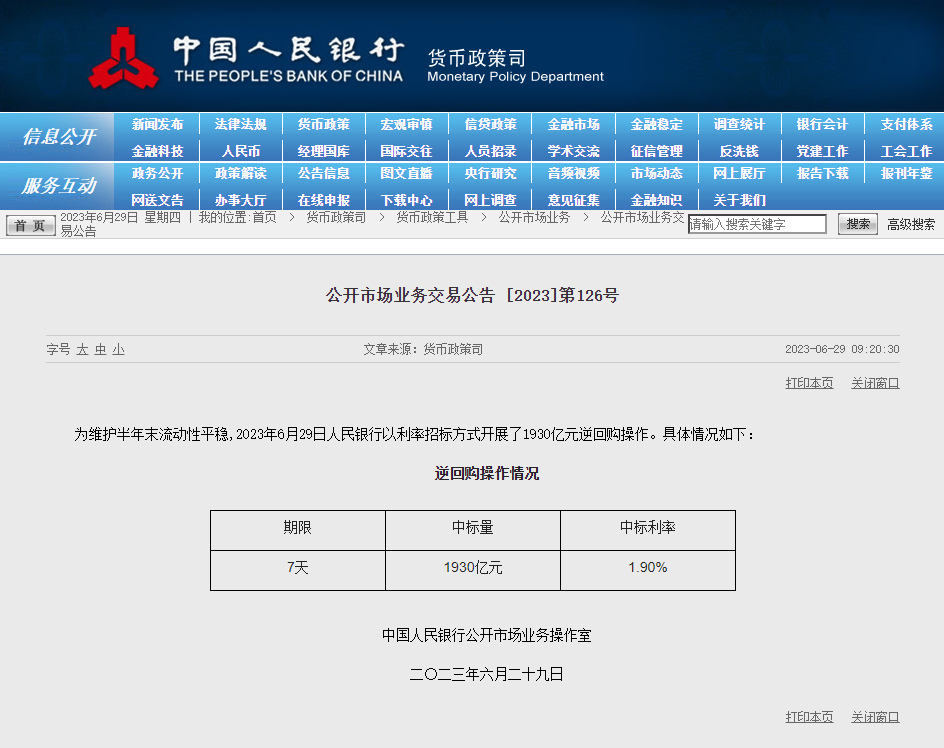Go to 金融市场 section
Viewport: 944px width, 748px height.
pyautogui.click(x=573, y=125)
